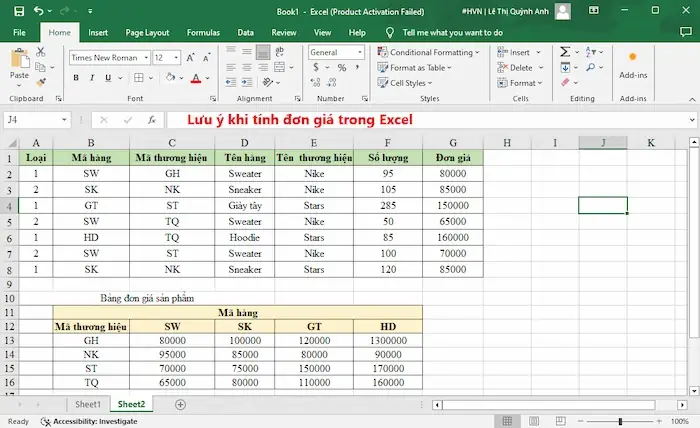The height and width of the screenshot is (428, 700).
Task: Click the zoom slider handle
Action: pyautogui.click(x=620, y=421)
